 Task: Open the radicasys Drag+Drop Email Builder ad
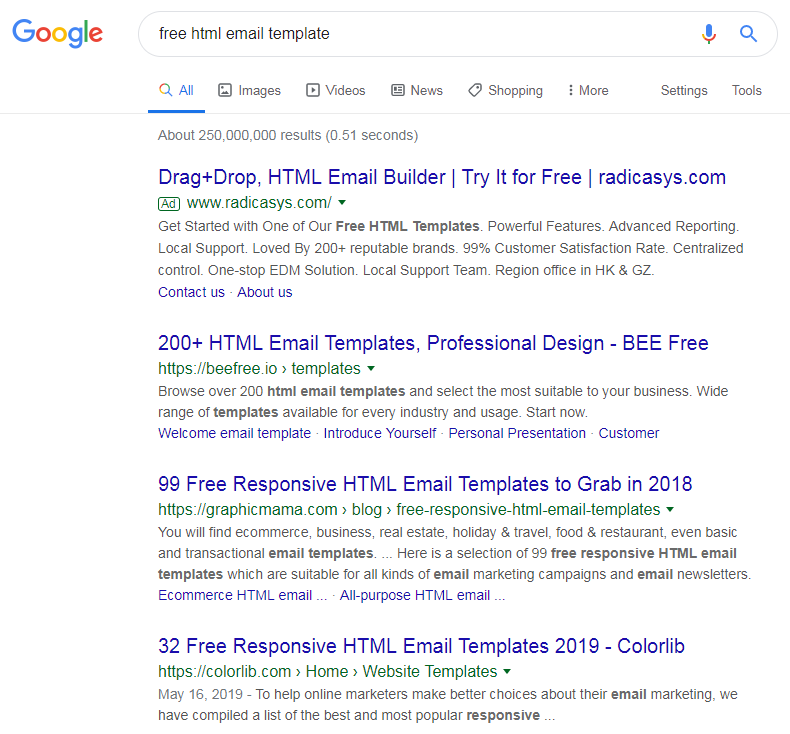[x=442, y=177]
